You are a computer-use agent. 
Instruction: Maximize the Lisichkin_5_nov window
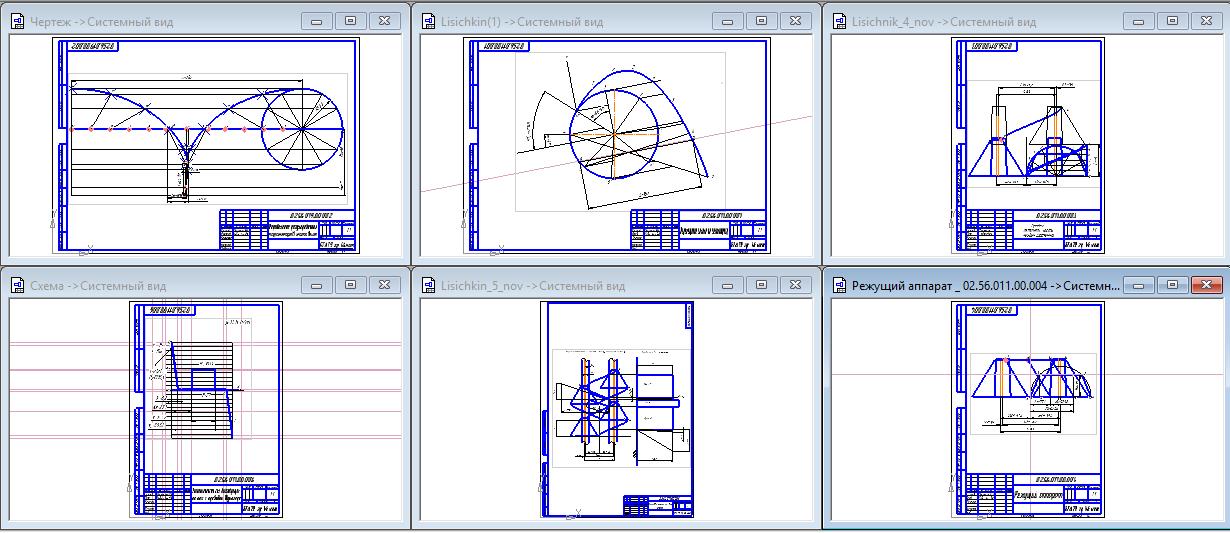[x=762, y=285]
